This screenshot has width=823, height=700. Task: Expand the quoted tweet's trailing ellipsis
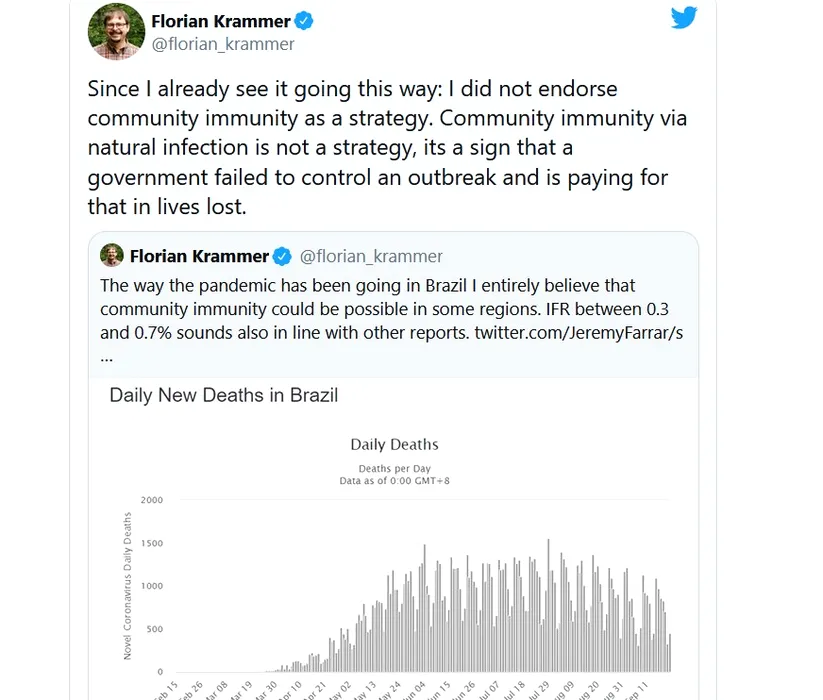click(x=107, y=353)
